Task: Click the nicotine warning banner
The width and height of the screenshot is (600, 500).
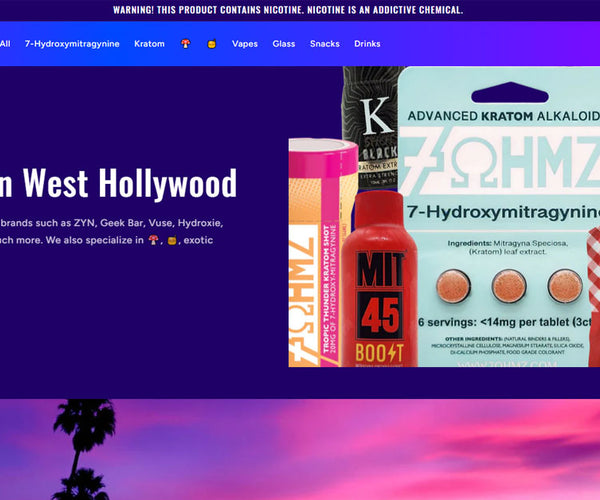Action: [288, 10]
